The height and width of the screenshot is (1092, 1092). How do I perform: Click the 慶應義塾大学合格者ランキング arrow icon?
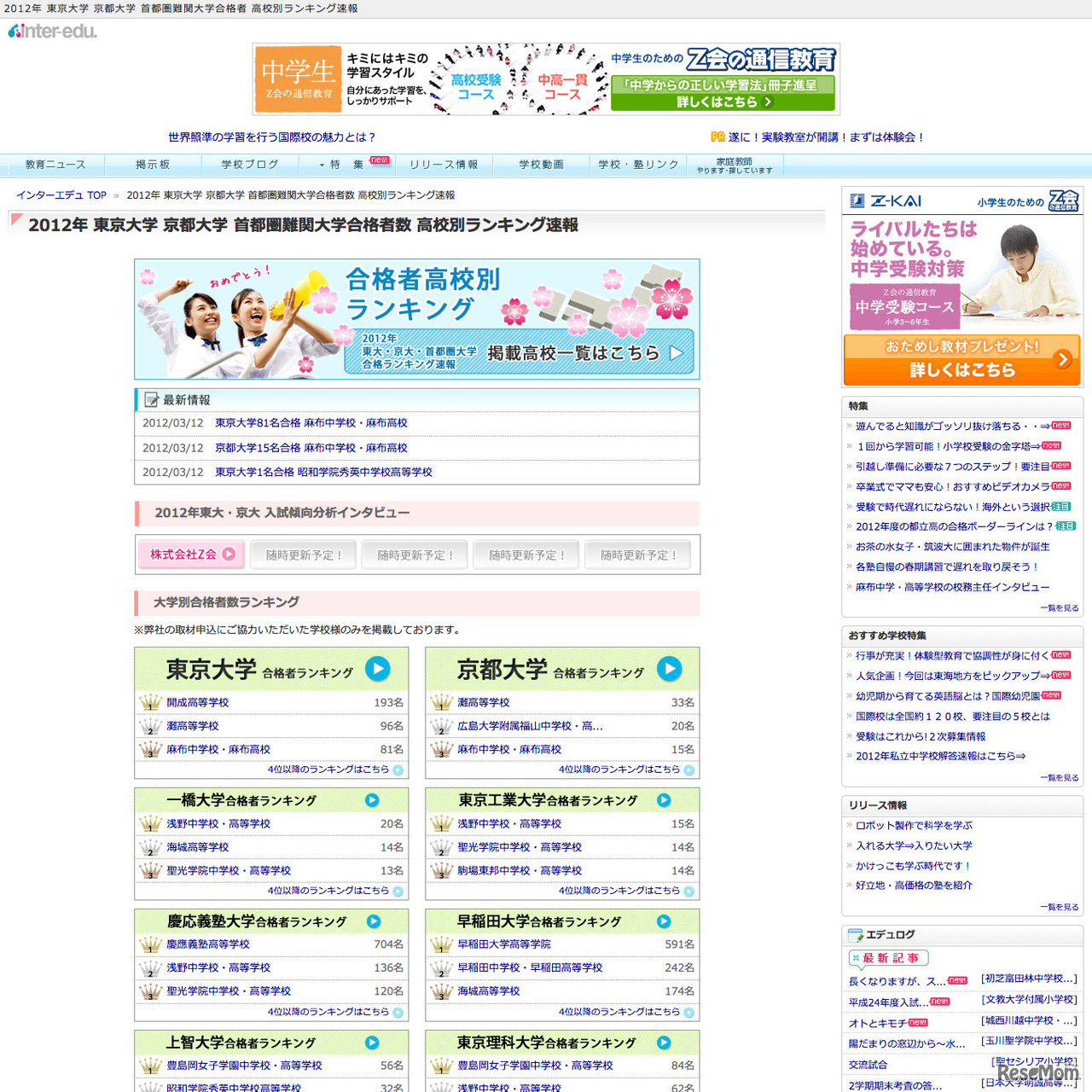click(374, 921)
